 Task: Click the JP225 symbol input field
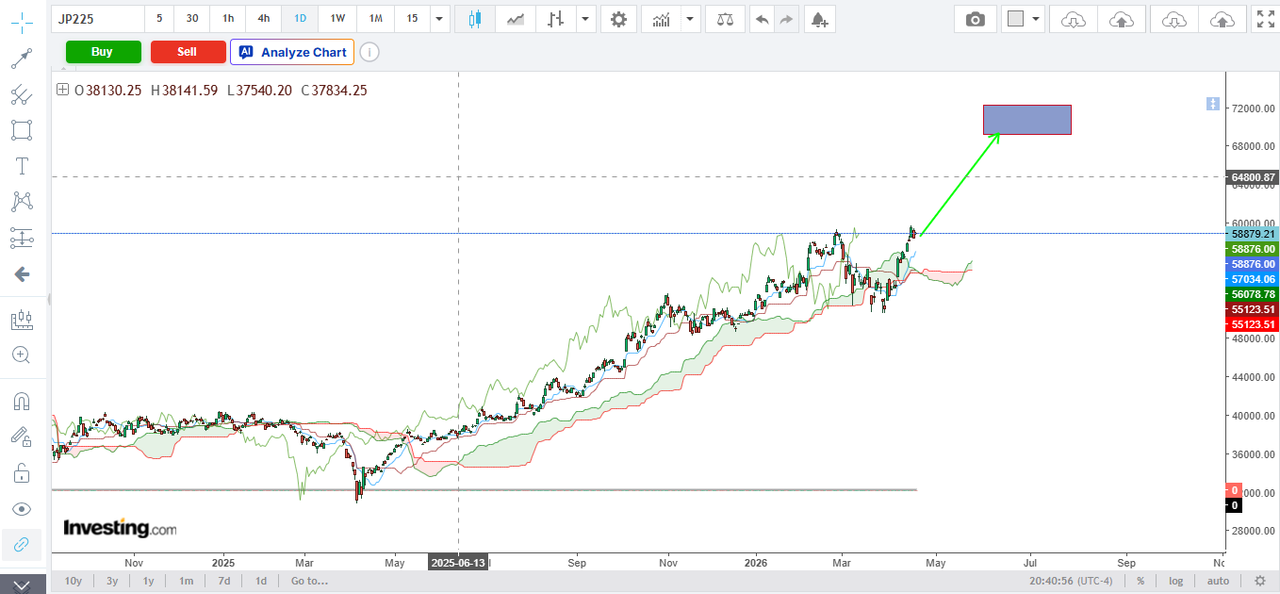[x=98, y=18]
